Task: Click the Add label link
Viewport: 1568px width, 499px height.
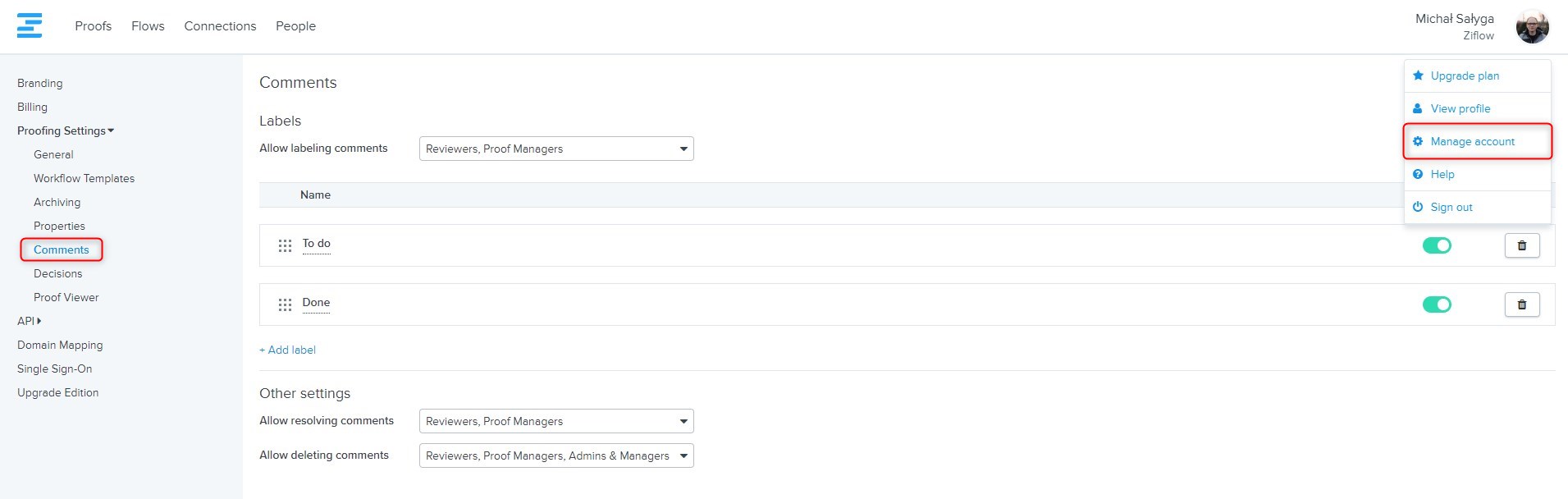Action: tap(287, 350)
